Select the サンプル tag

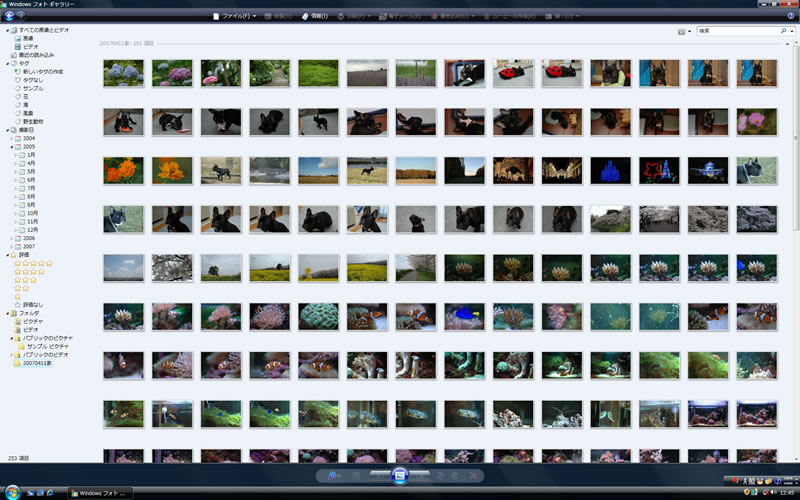pyautogui.click(x=33, y=88)
